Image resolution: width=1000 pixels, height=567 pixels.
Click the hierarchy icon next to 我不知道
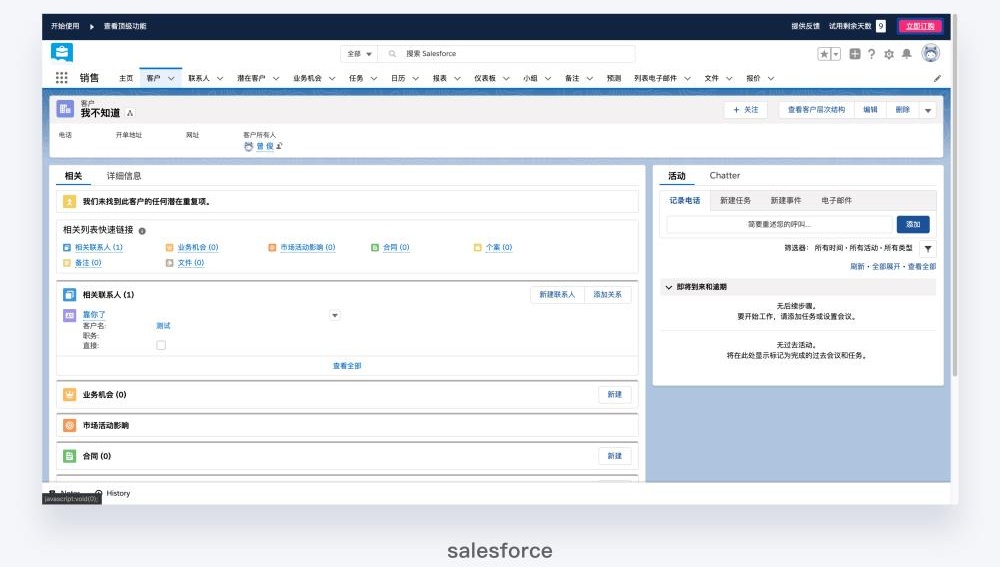coord(129,113)
